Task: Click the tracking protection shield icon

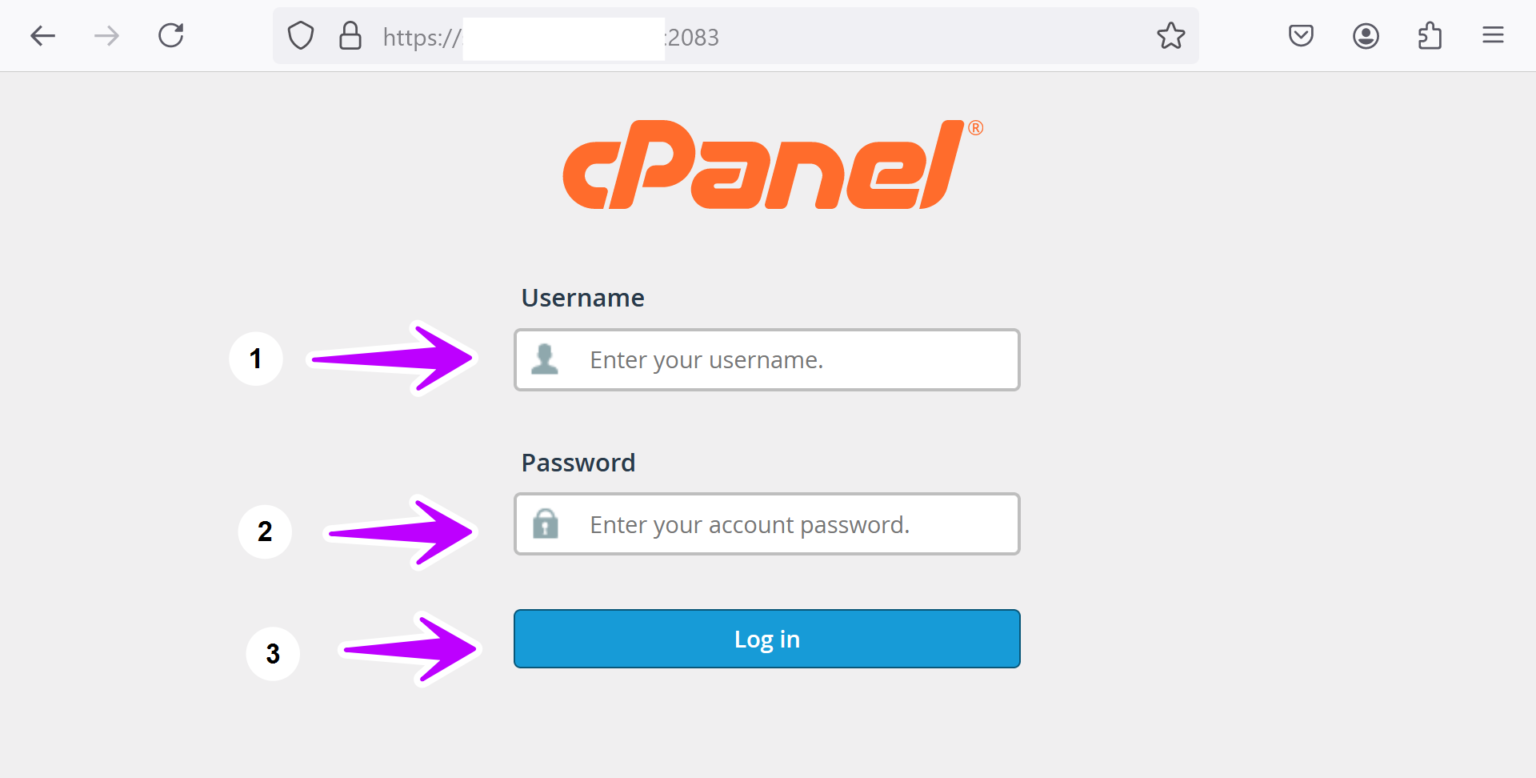Action: coord(300,35)
